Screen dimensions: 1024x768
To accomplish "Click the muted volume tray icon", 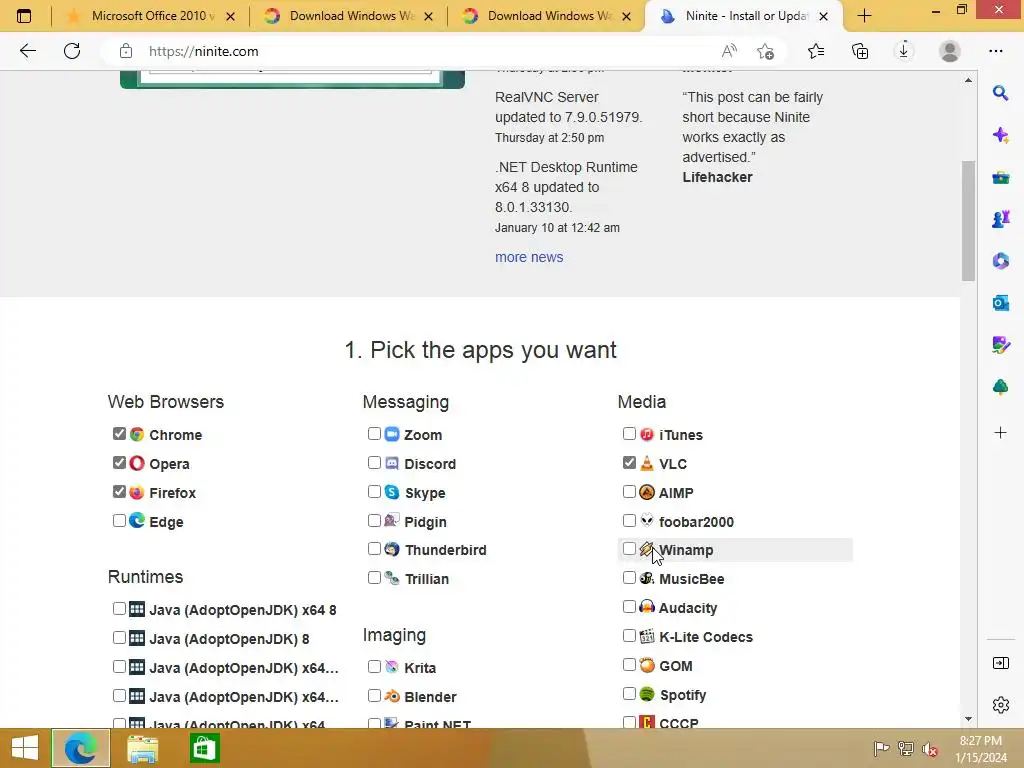I will (x=930, y=749).
